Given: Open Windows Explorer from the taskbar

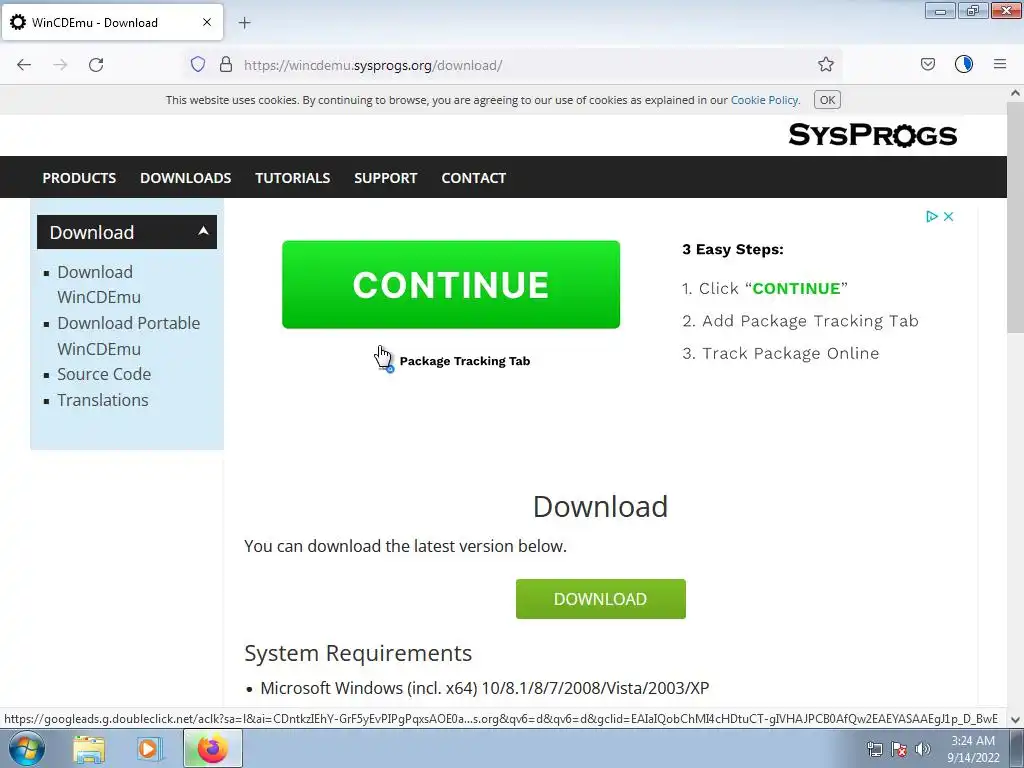Looking at the screenshot, I should 89,749.
